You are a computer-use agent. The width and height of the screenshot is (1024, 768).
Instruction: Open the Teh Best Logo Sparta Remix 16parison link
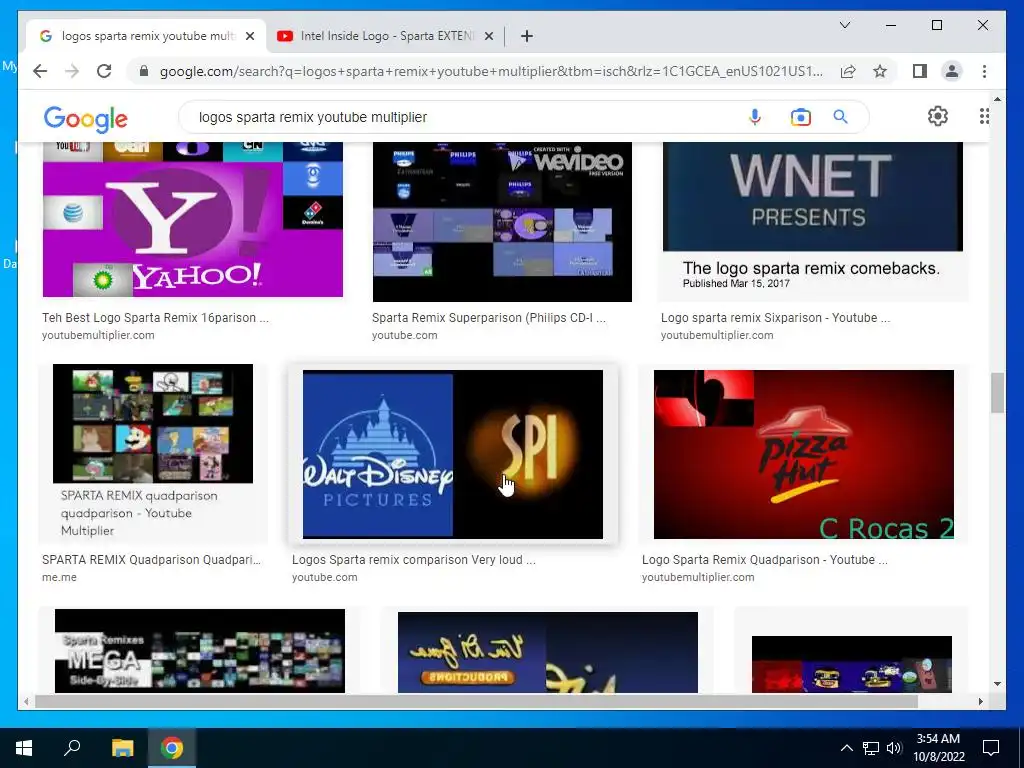coord(155,318)
